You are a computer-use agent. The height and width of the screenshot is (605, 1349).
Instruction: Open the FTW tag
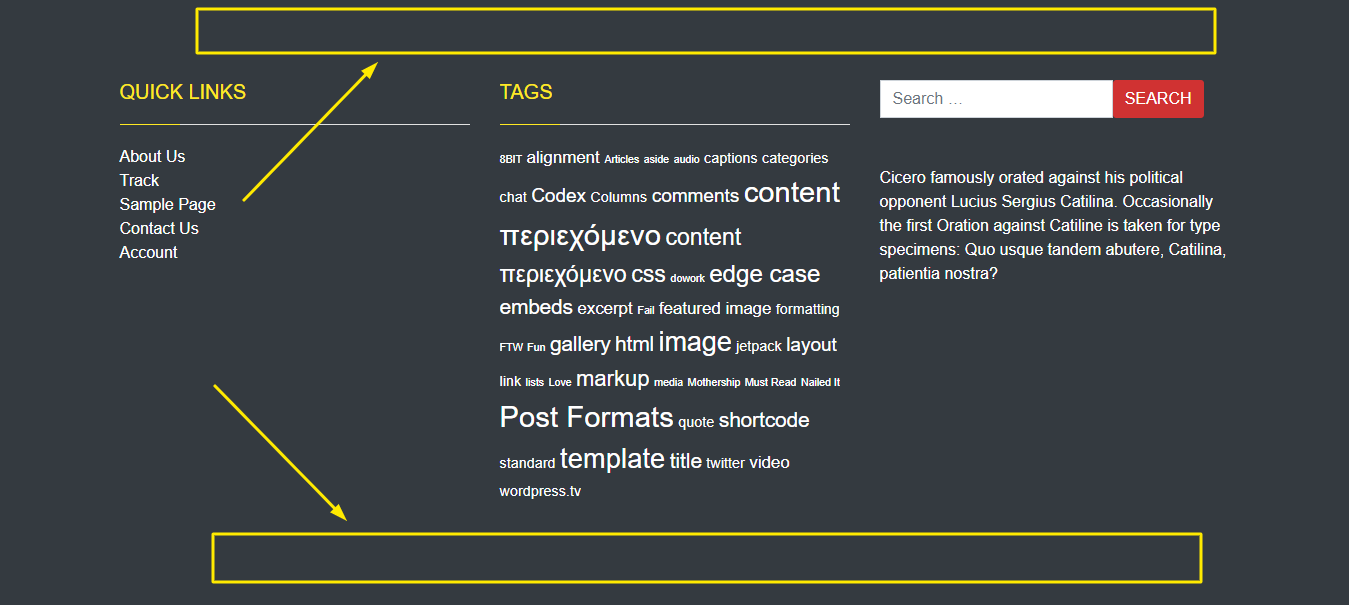(x=511, y=348)
